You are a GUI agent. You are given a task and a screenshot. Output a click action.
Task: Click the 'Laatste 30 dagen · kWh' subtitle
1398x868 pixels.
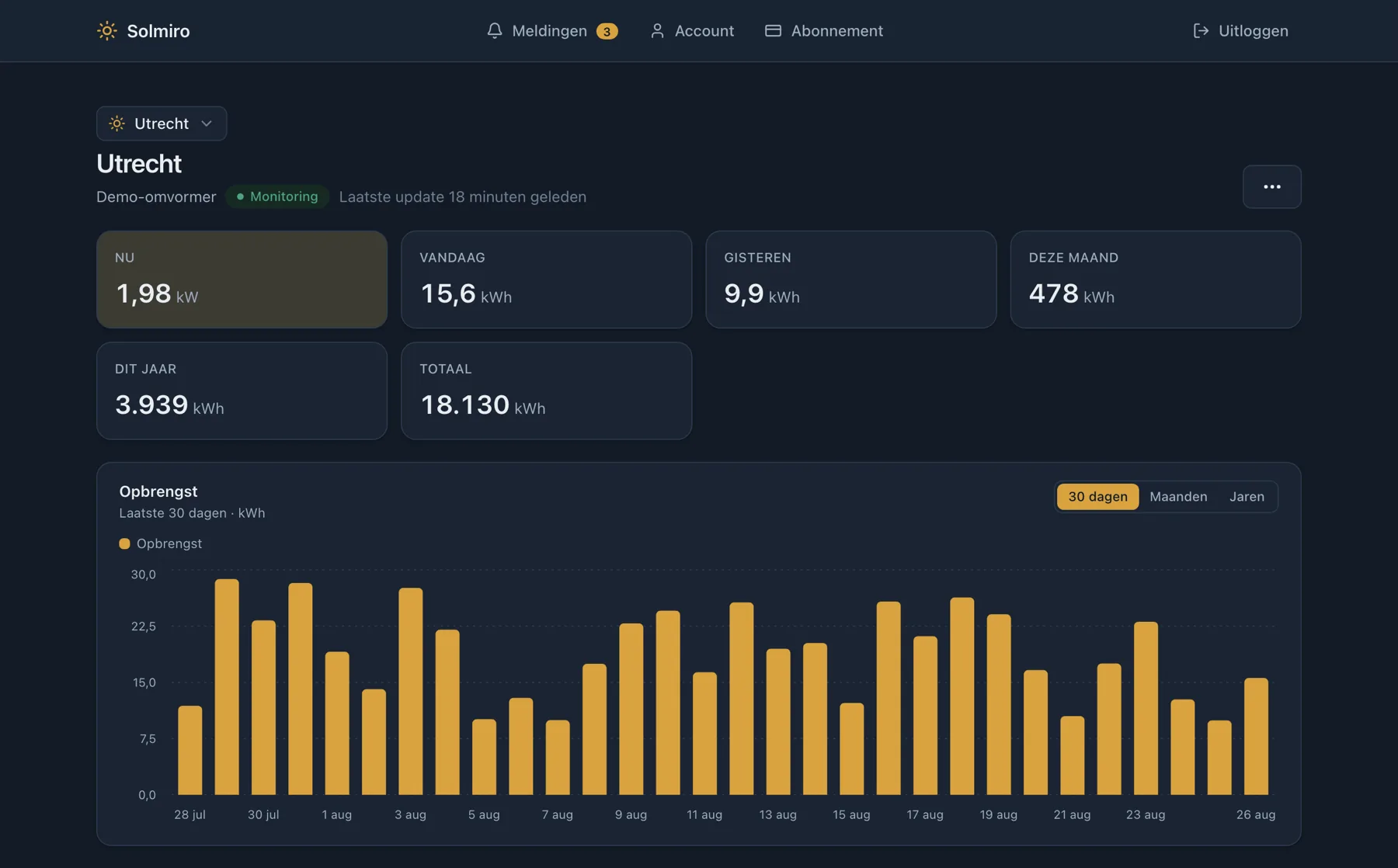pos(192,512)
